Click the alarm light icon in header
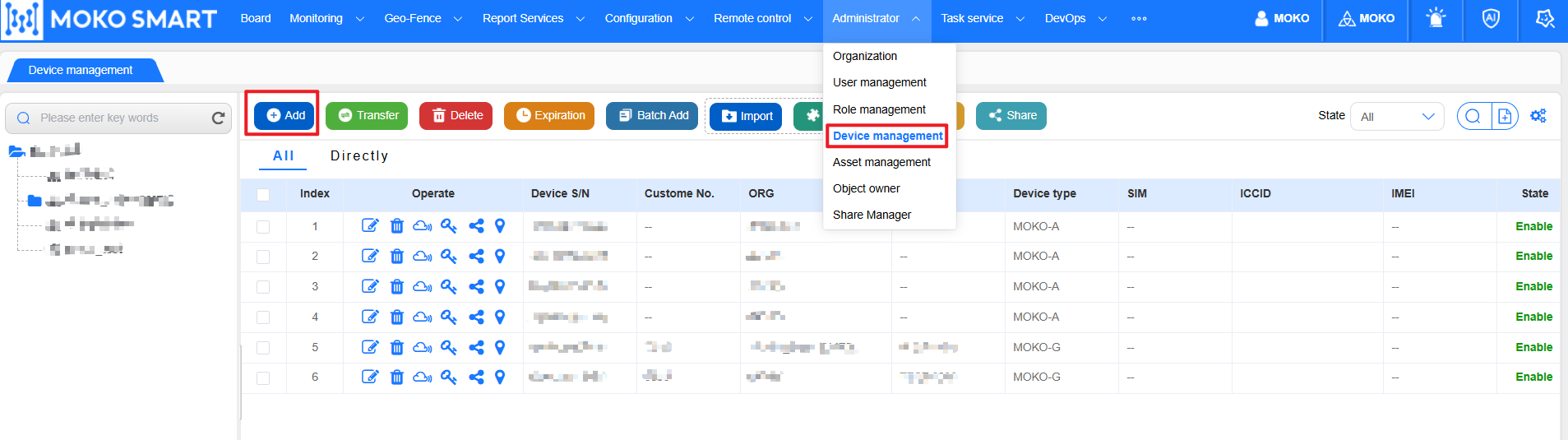Viewport: 1568px width, 440px height. click(x=1436, y=18)
